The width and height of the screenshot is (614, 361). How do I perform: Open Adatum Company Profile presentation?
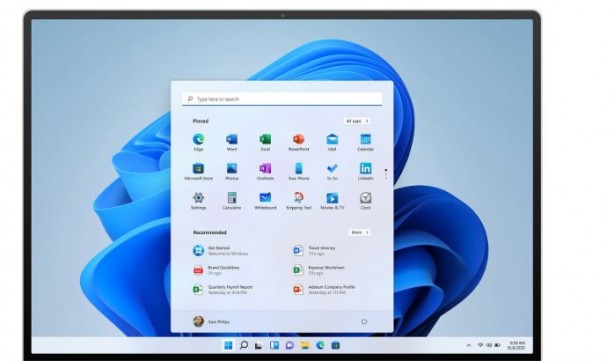324,290
